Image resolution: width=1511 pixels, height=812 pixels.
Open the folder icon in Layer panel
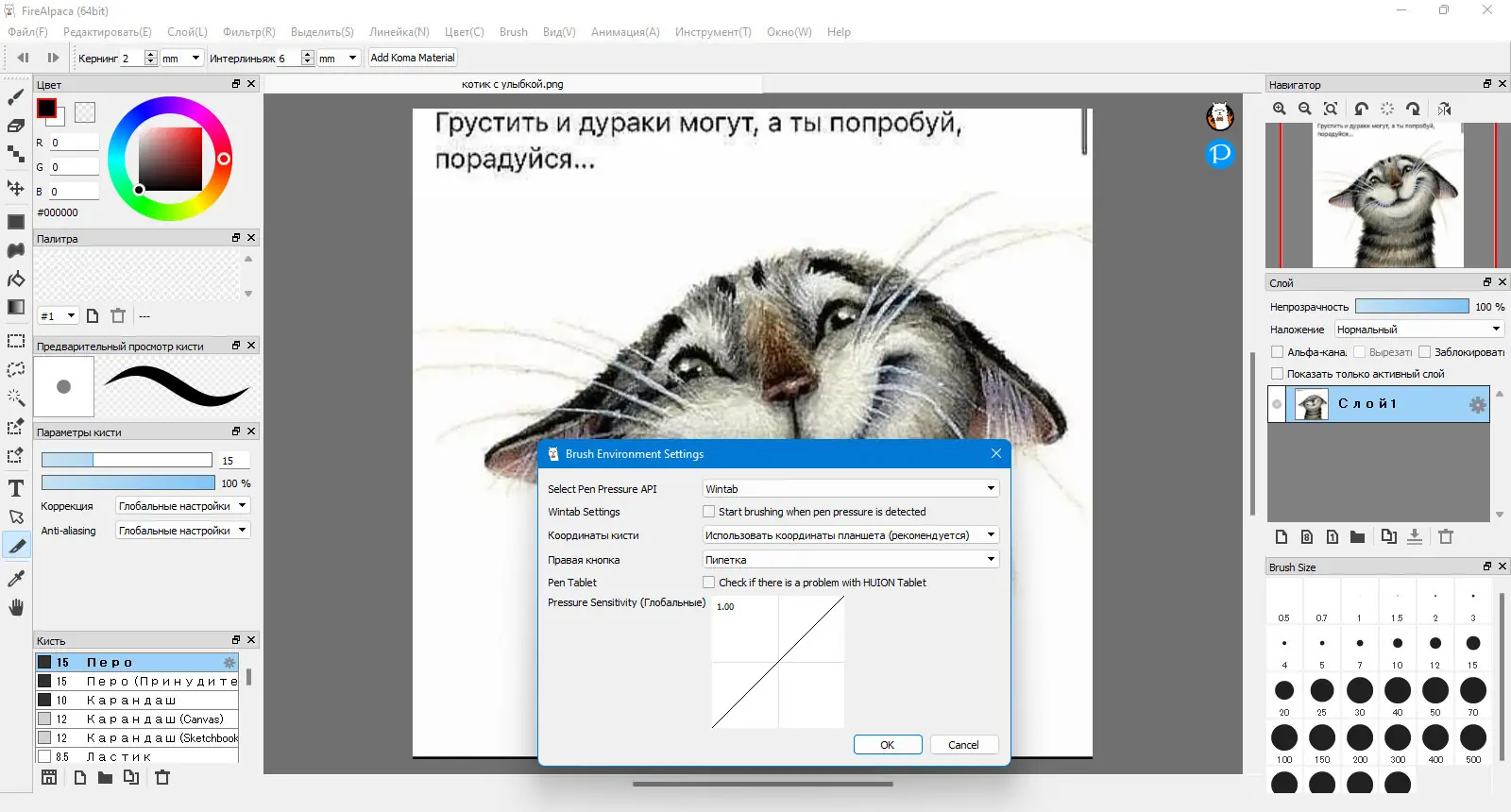coord(1357,536)
